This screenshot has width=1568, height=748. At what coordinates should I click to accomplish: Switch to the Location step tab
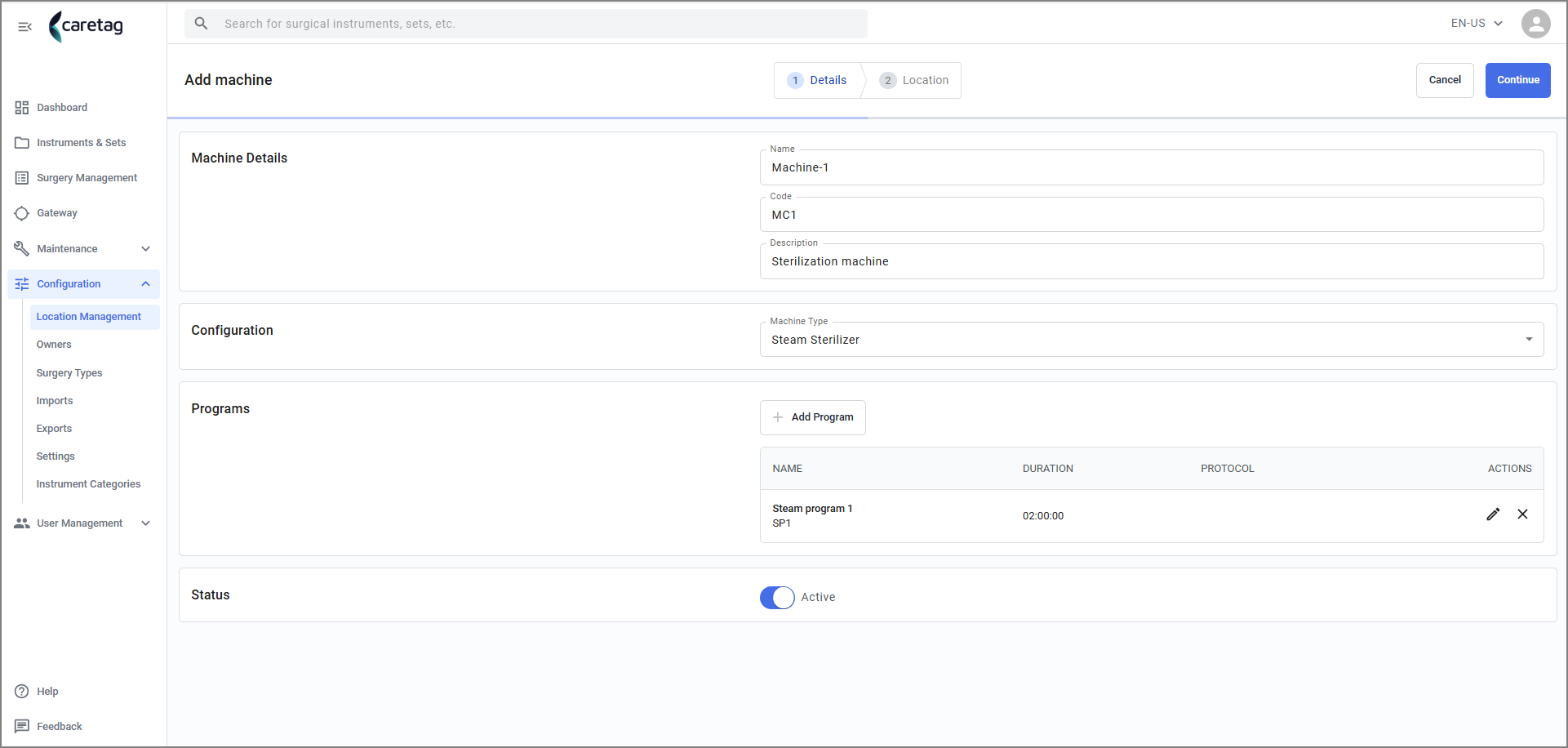pos(913,80)
